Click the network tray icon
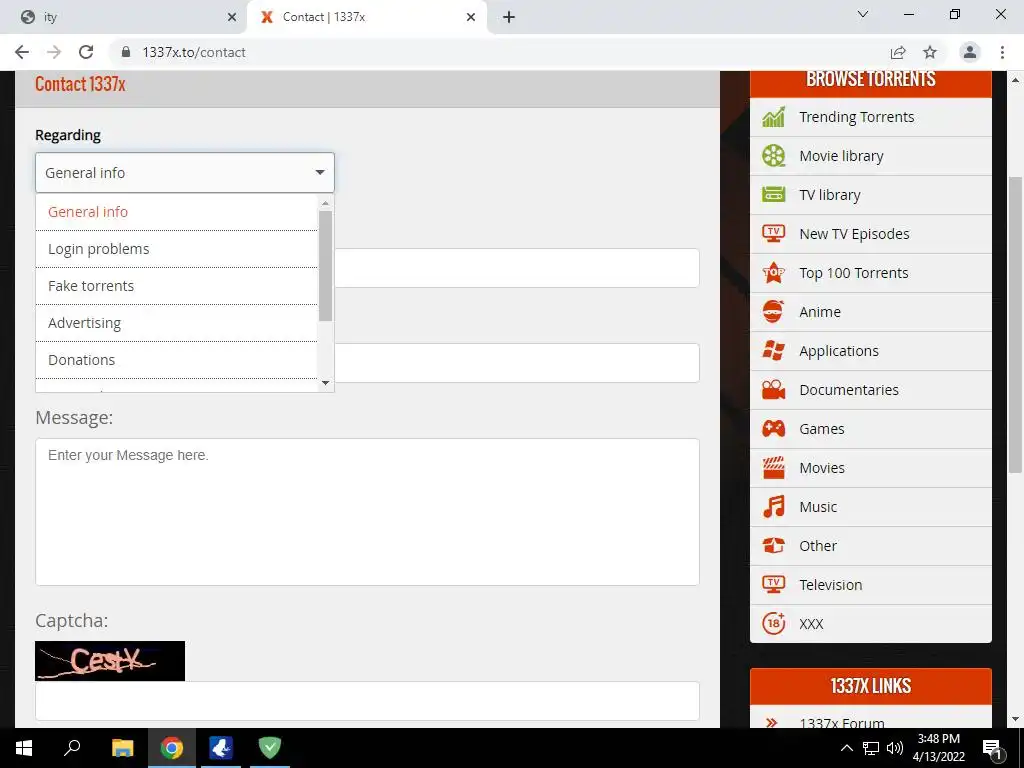 click(x=871, y=748)
